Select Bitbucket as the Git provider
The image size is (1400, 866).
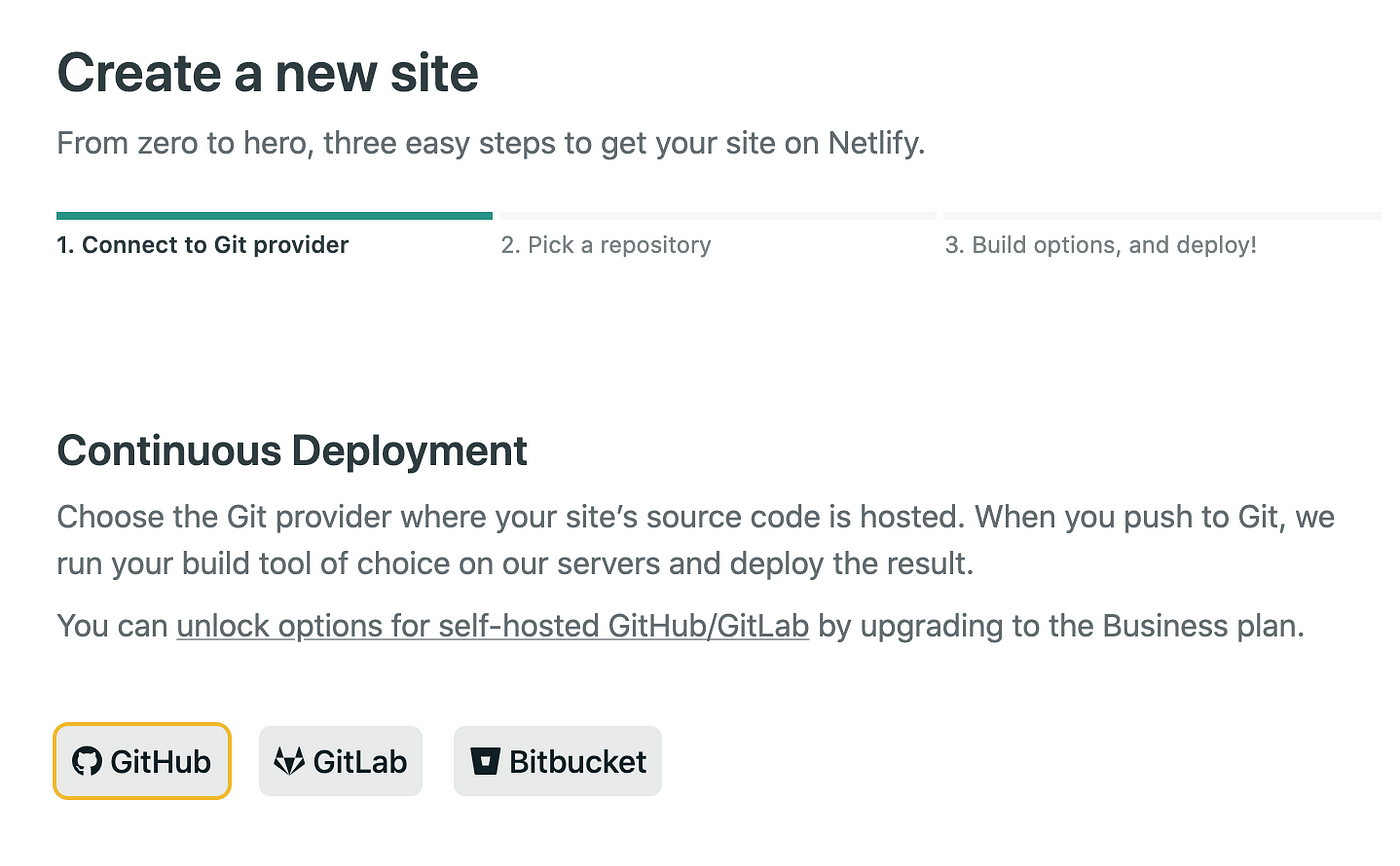click(558, 762)
